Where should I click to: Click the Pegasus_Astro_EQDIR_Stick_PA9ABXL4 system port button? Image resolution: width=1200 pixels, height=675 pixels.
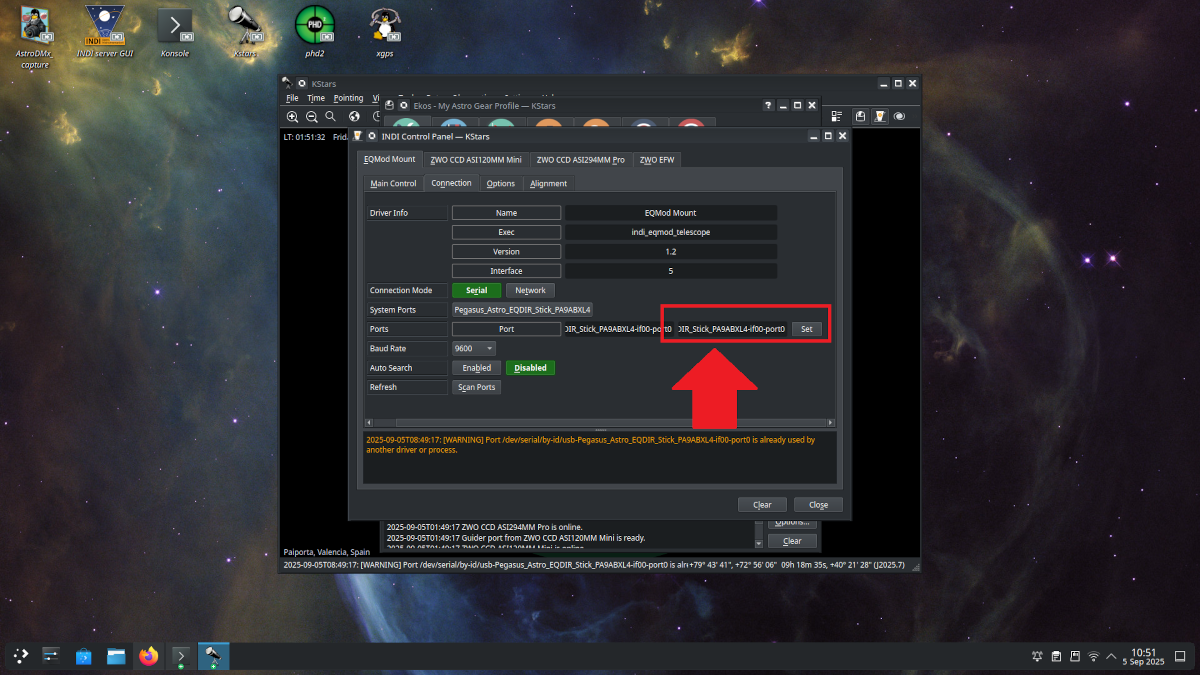click(x=522, y=310)
